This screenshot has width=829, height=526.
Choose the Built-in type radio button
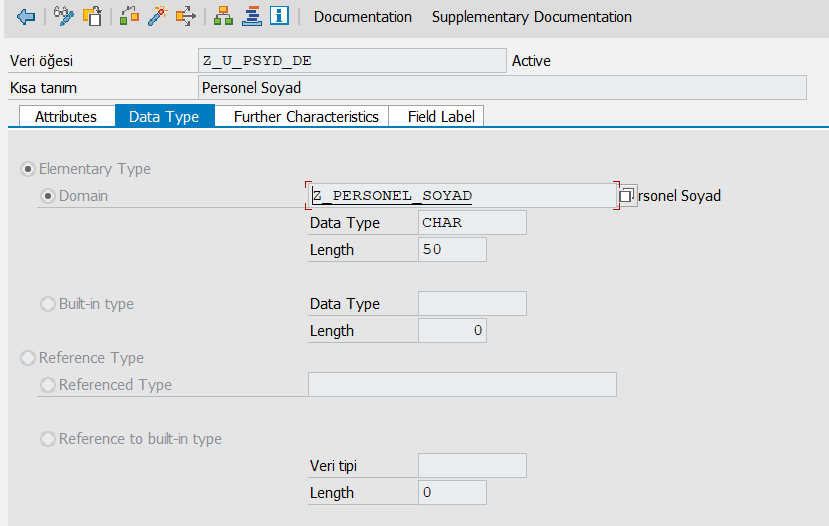coord(48,304)
